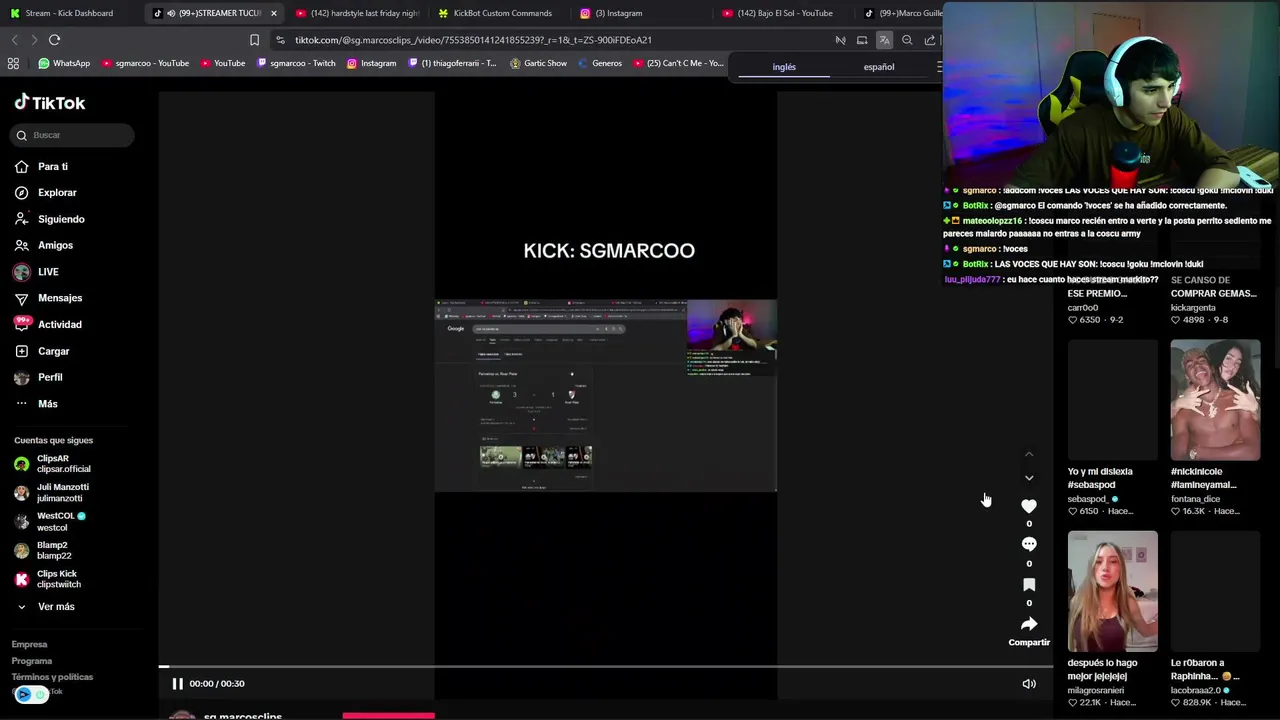The width and height of the screenshot is (1280, 720).
Task: Go to the next video arrow
Action: [x=1029, y=478]
